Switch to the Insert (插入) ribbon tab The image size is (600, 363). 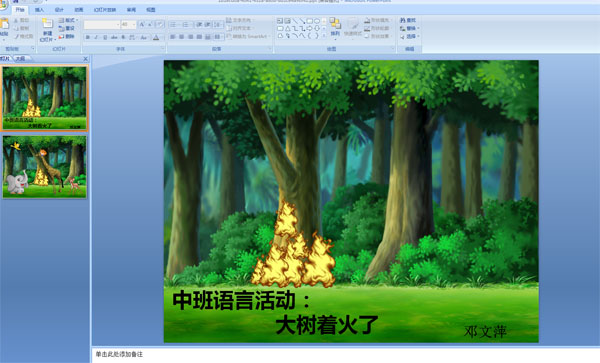pyautogui.click(x=39, y=10)
